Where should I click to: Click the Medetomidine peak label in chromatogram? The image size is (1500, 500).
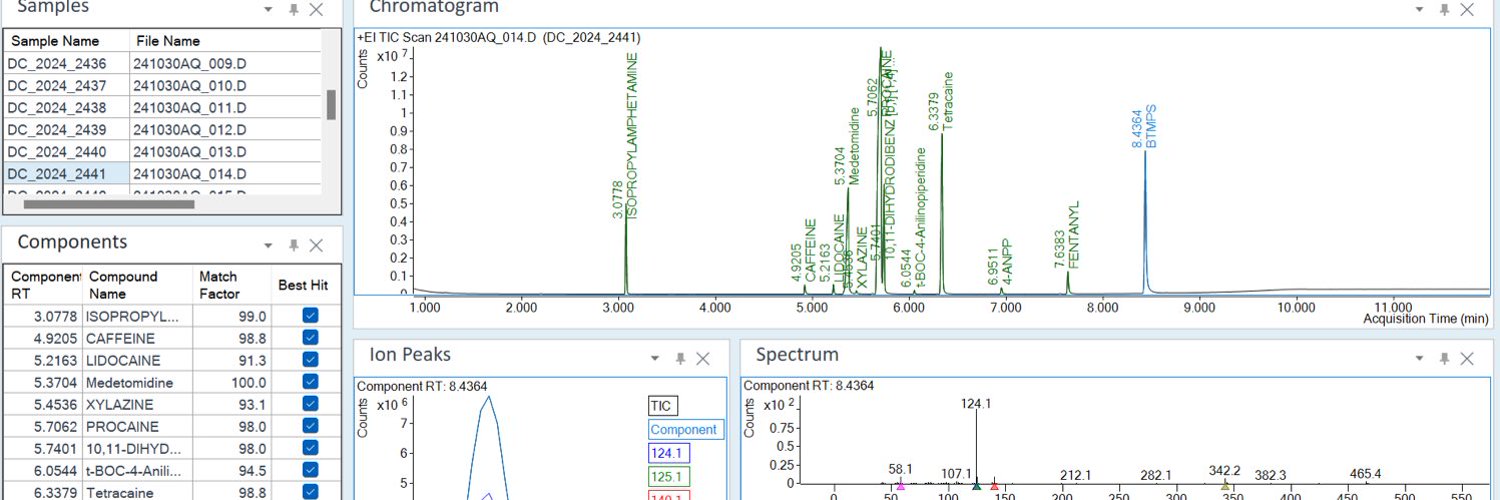(854, 146)
